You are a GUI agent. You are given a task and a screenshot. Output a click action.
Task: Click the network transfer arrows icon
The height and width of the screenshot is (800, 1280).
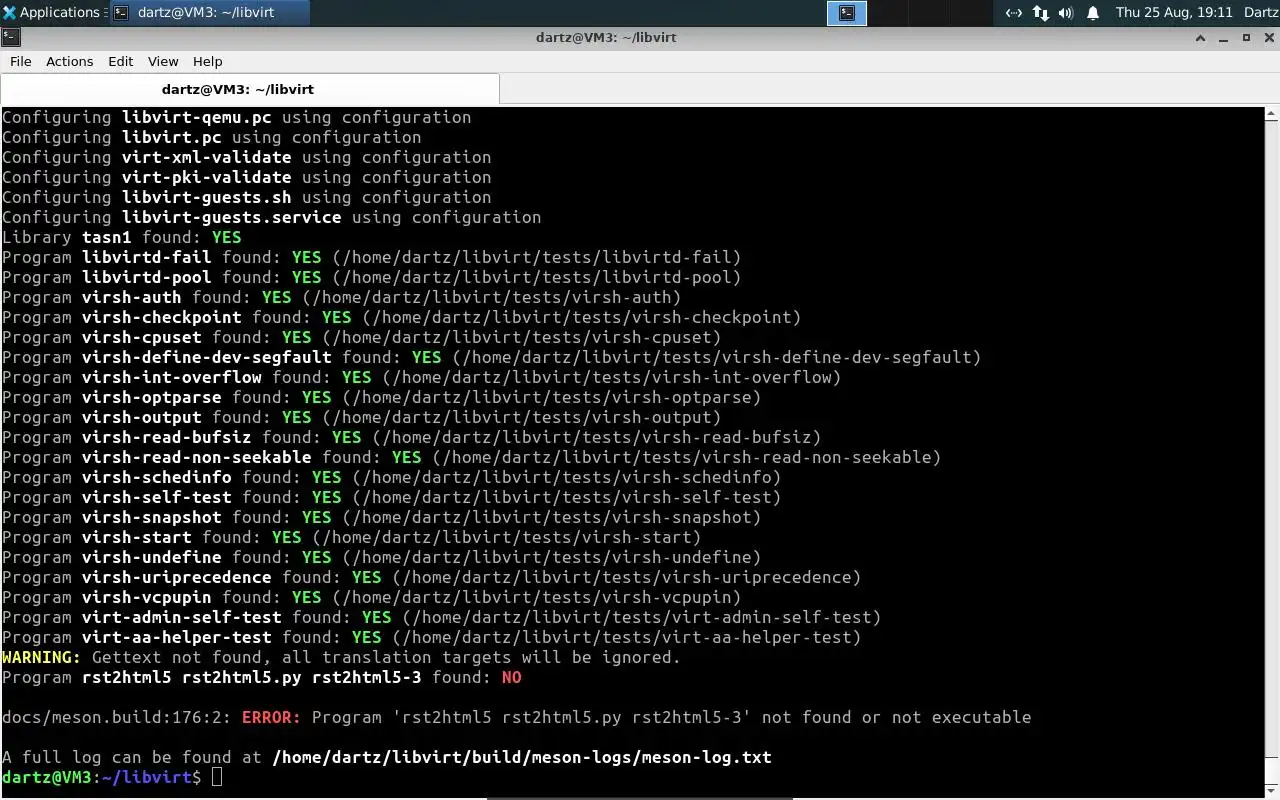point(1040,13)
